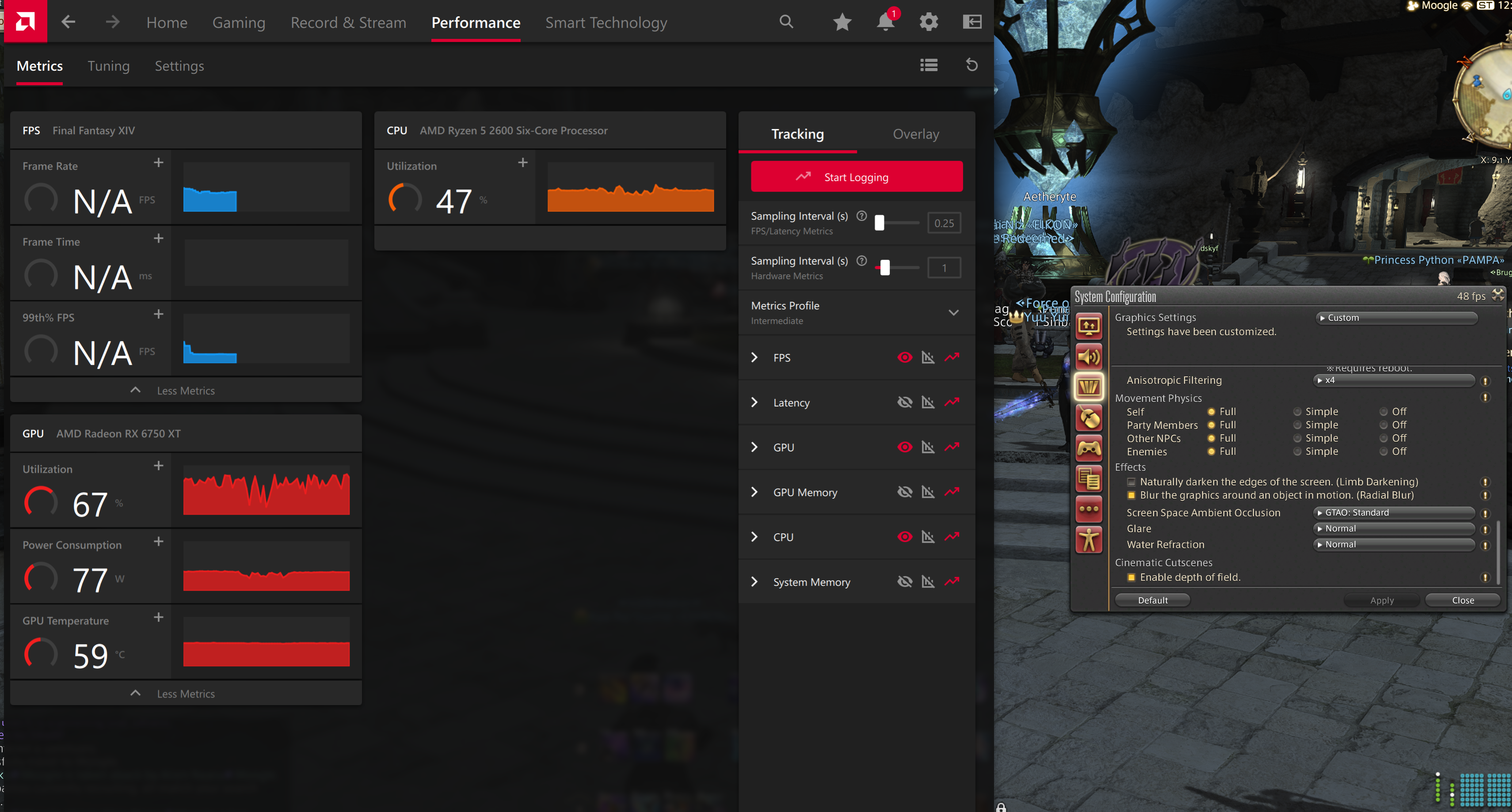The image size is (1512, 812).
Task: Switch to the Overlay tab
Action: 916,134
